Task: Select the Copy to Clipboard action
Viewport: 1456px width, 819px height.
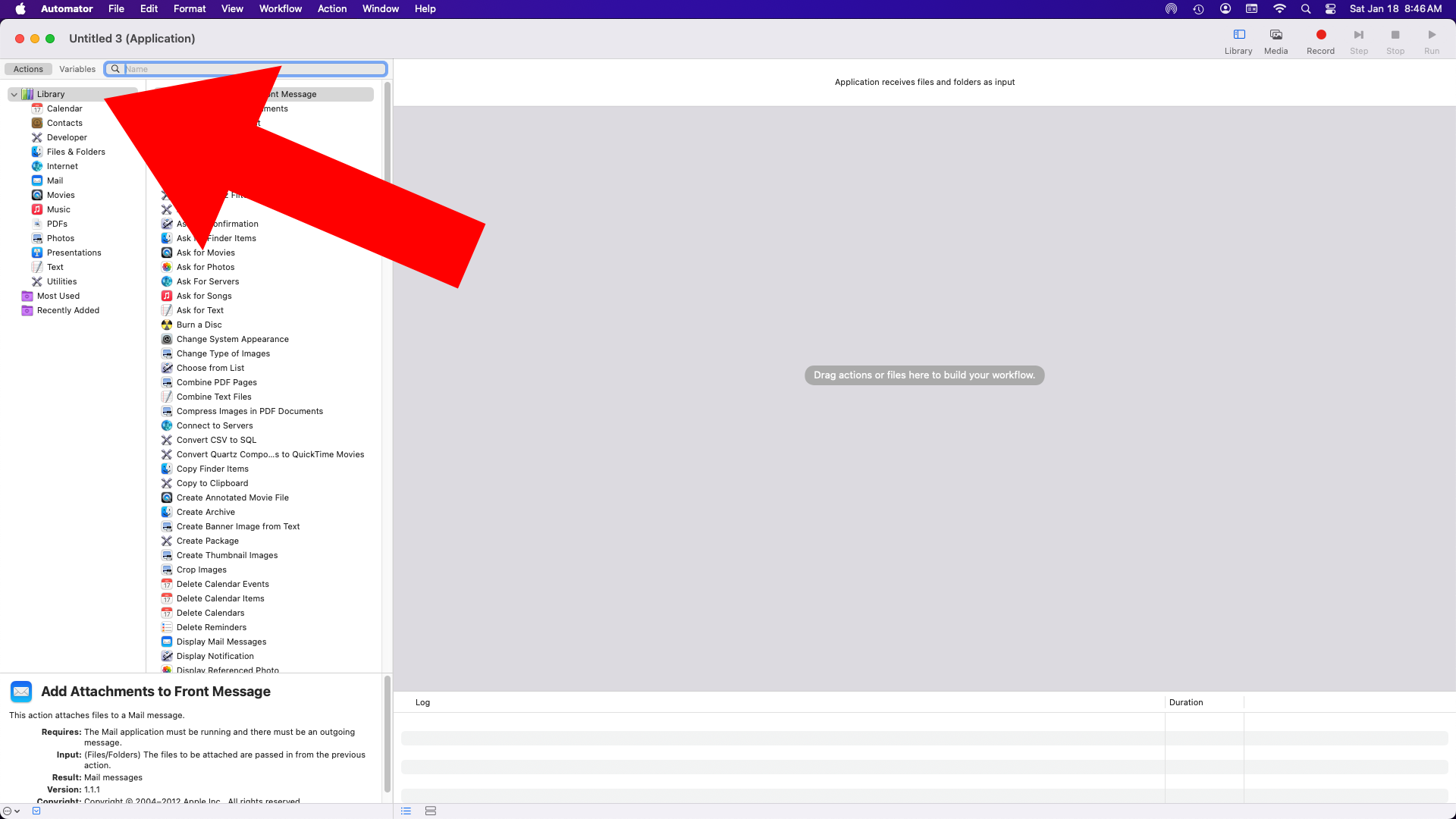Action: 212,483
